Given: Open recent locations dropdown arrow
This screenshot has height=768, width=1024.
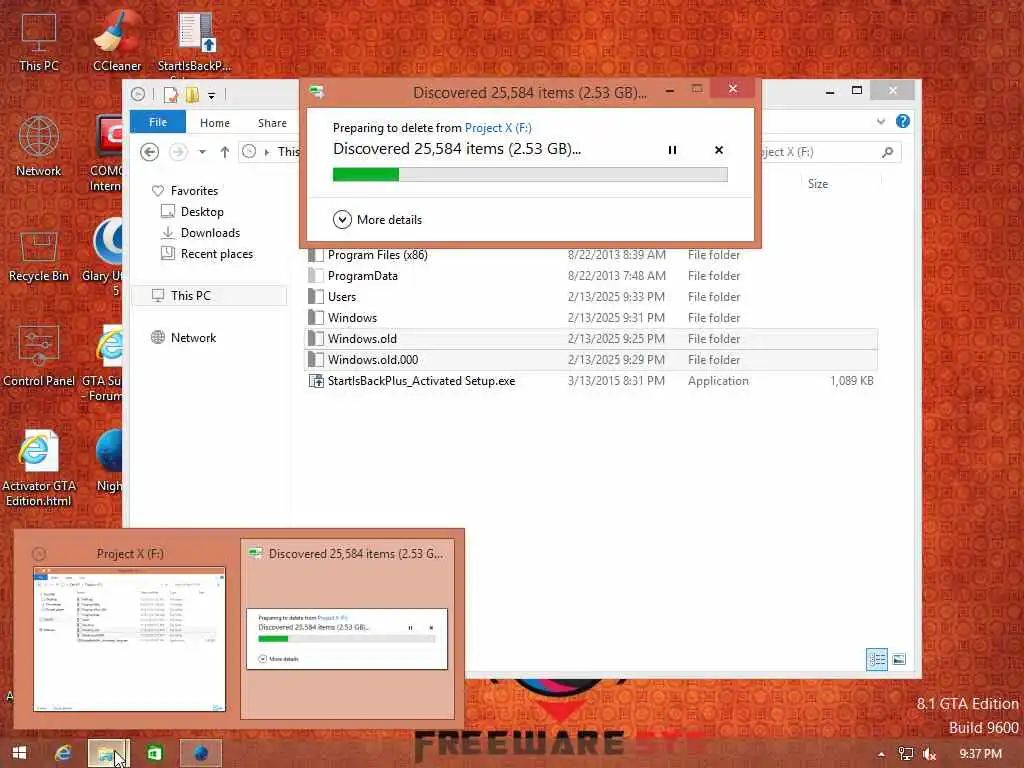Looking at the screenshot, I should tap(202, 152).
